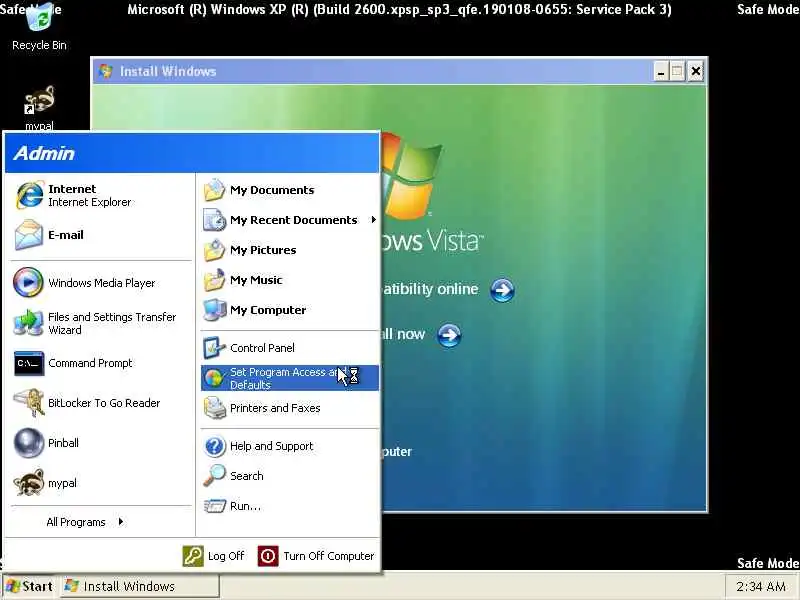This screenshot has width=800, height=600.
Task: Click the 'Pinball' label
Action: pos(63,443)
